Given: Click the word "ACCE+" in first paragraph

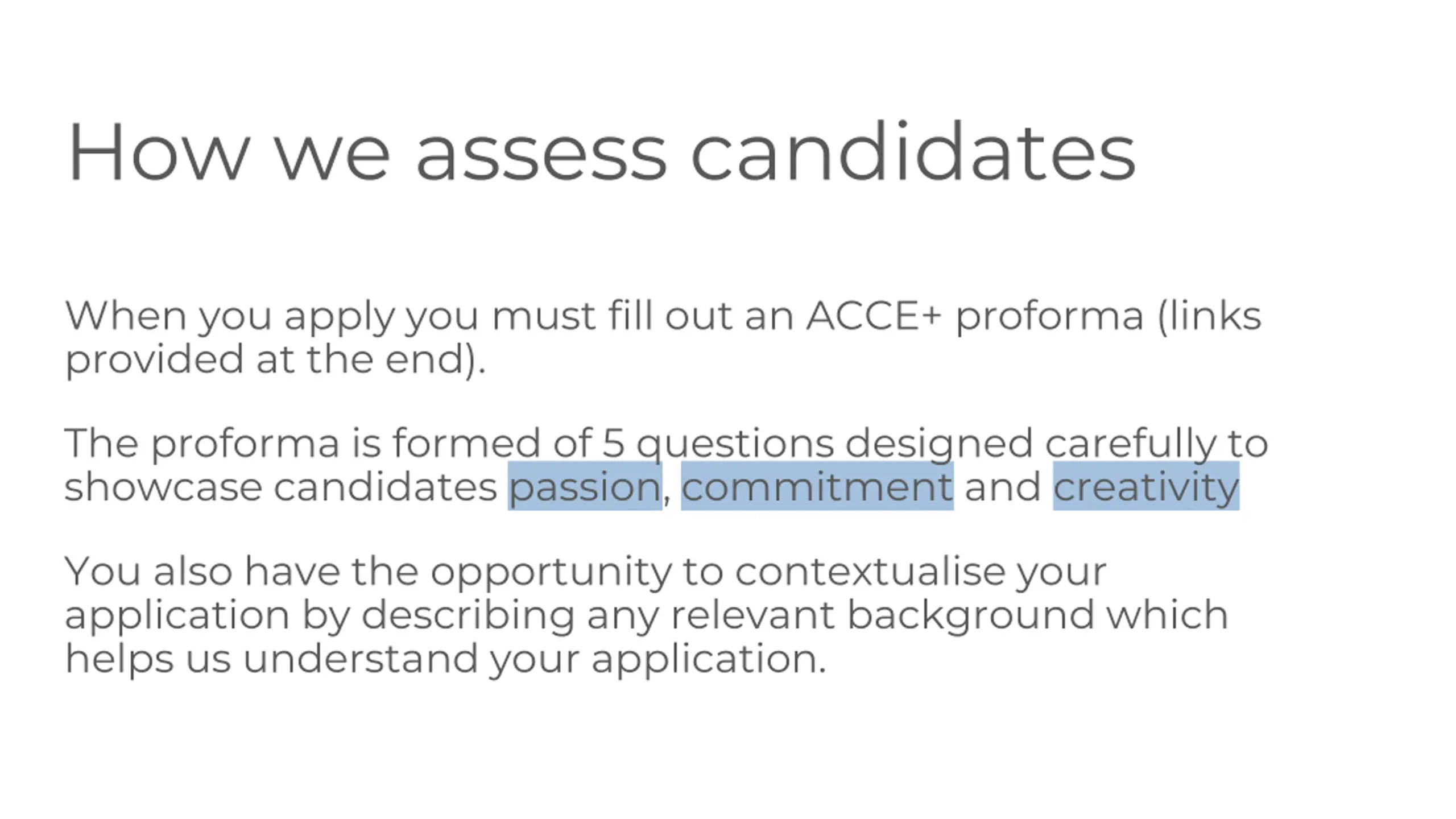Looking at the screenshot, I should coord(874,316).
